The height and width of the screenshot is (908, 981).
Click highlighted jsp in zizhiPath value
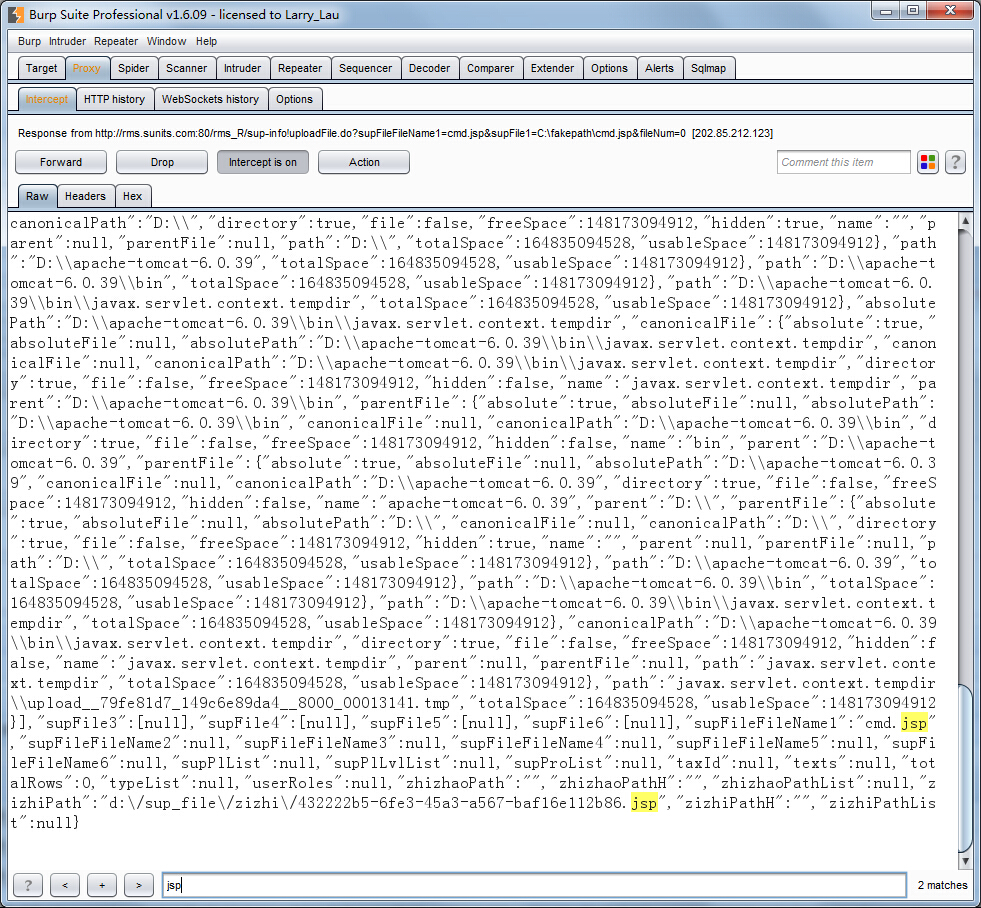644,803
